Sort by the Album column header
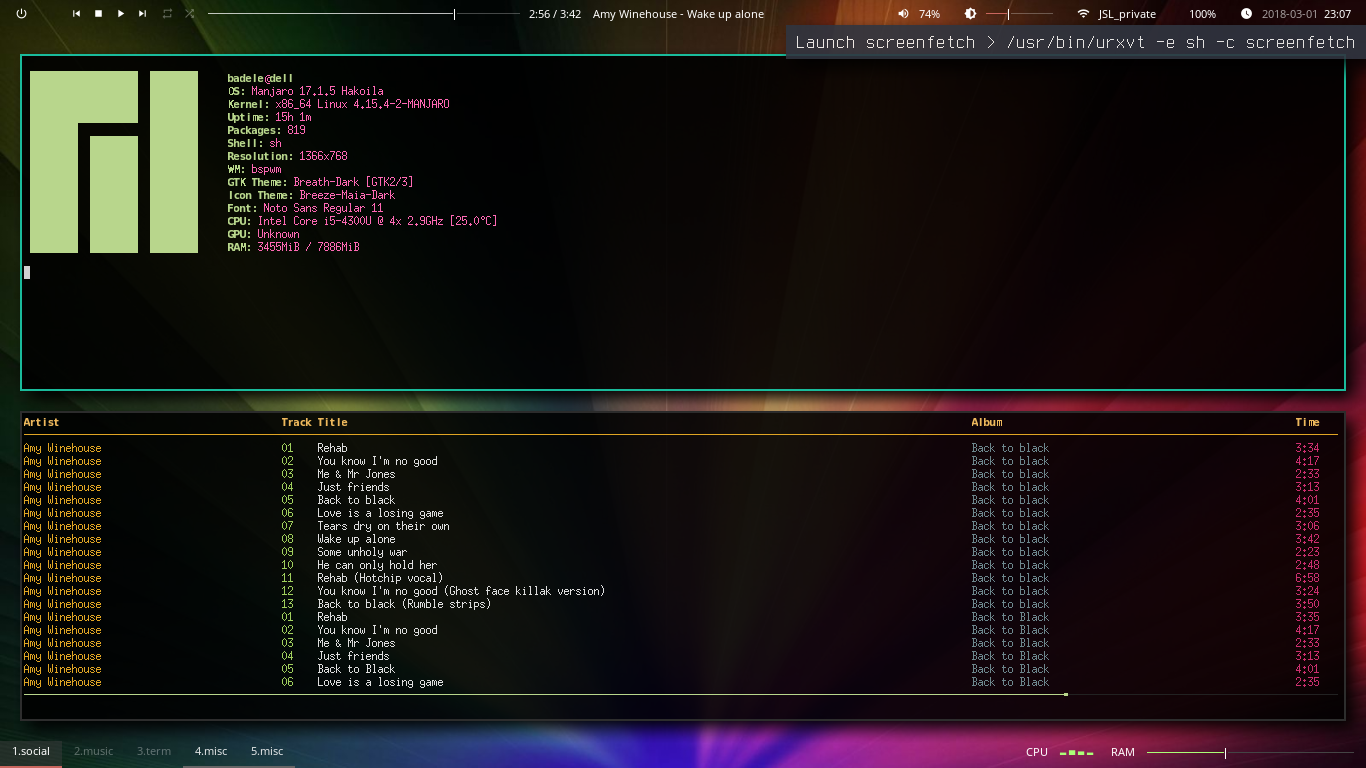Viewport: 1366px width, 768px height. (x=987, y=422)
